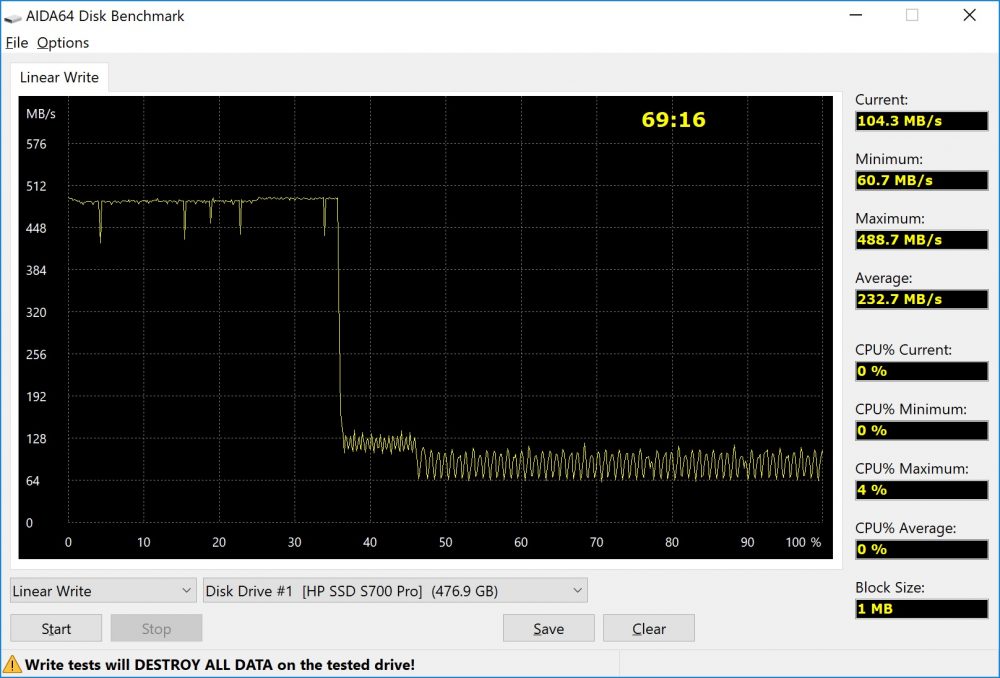This screenshot has height=678, width=1000.
Task: Click the 100 % label on horizontal axis
Action: (803, 542)
